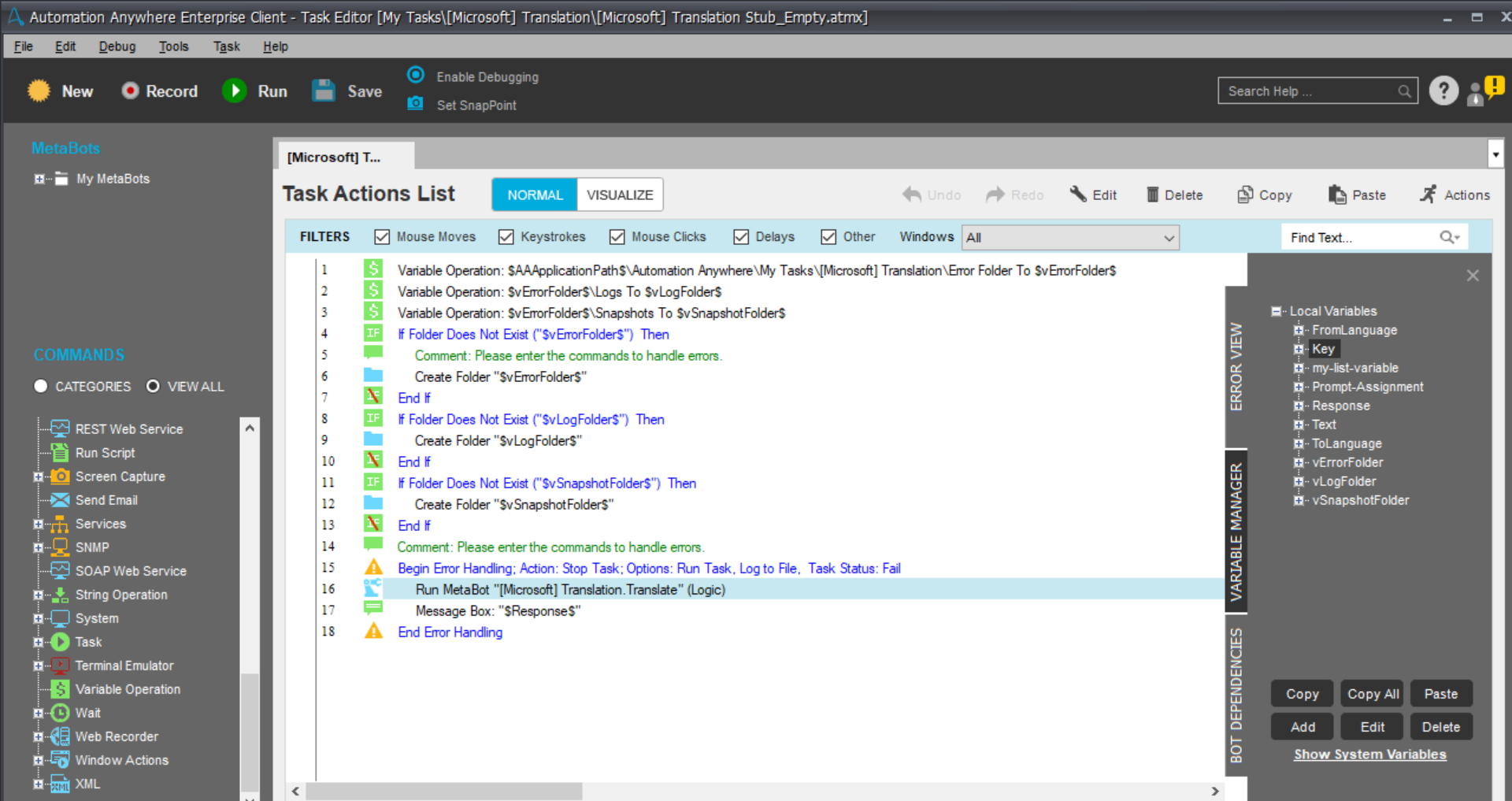The width and height of the screenshot is (1512, 801).
Task: Click the commands list scroll up arrow
Action: (x=250, y=428)
